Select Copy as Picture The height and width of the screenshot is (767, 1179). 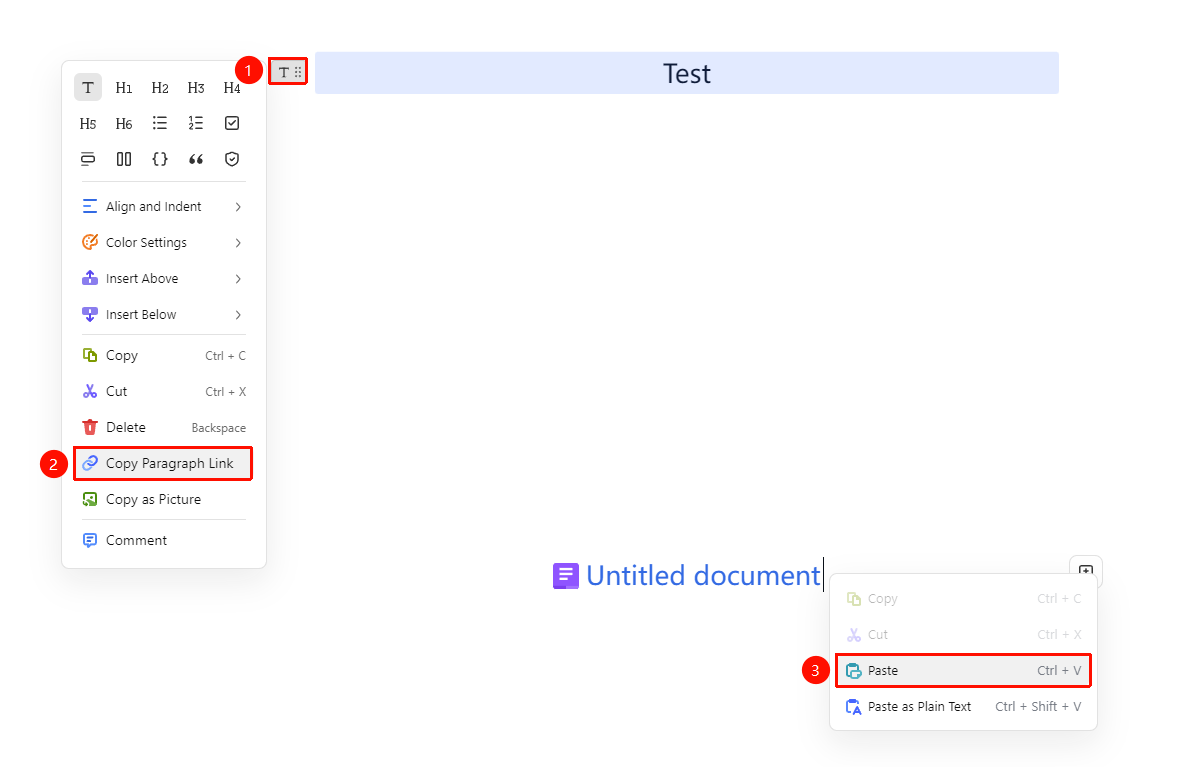163,500
